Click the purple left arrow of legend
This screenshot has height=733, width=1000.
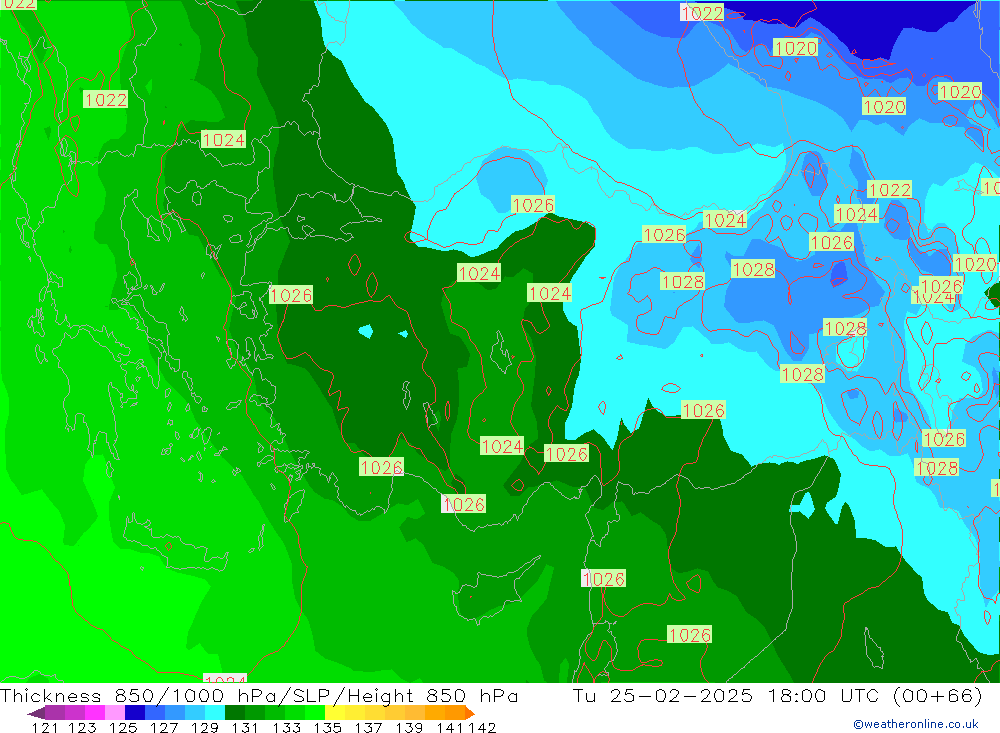coord(36,713)
